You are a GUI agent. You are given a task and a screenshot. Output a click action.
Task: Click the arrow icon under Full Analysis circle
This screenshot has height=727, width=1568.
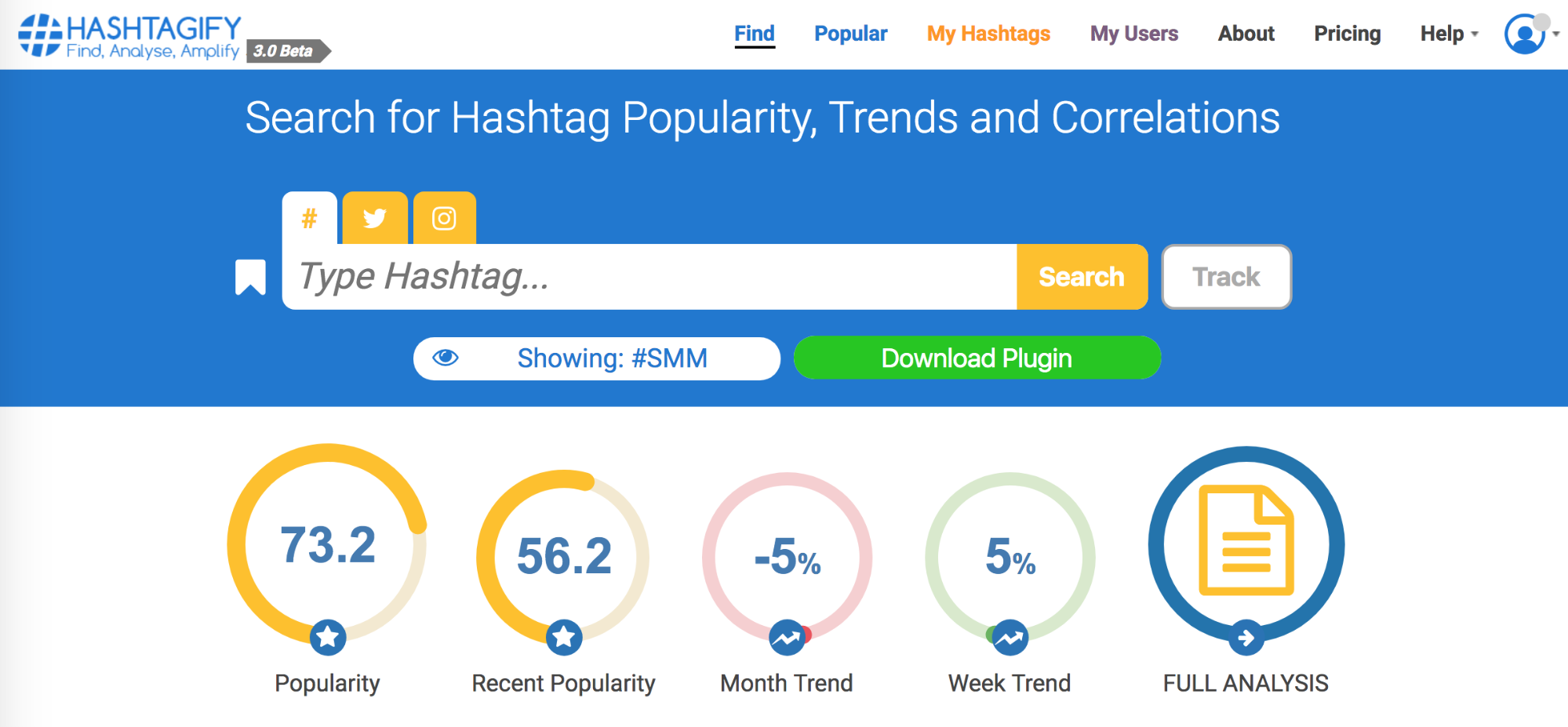point(1246,638)
